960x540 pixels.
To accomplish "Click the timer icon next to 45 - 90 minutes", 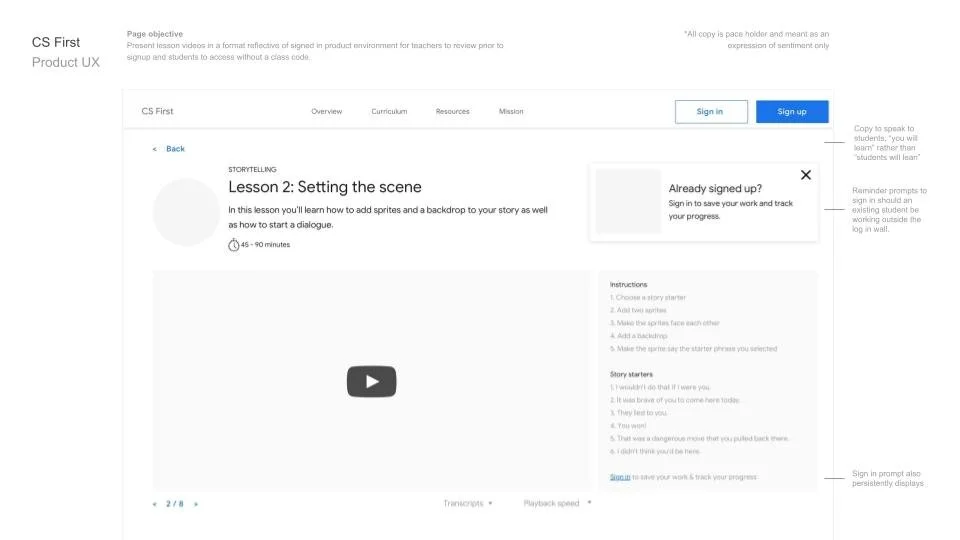I will click(233, 245).
